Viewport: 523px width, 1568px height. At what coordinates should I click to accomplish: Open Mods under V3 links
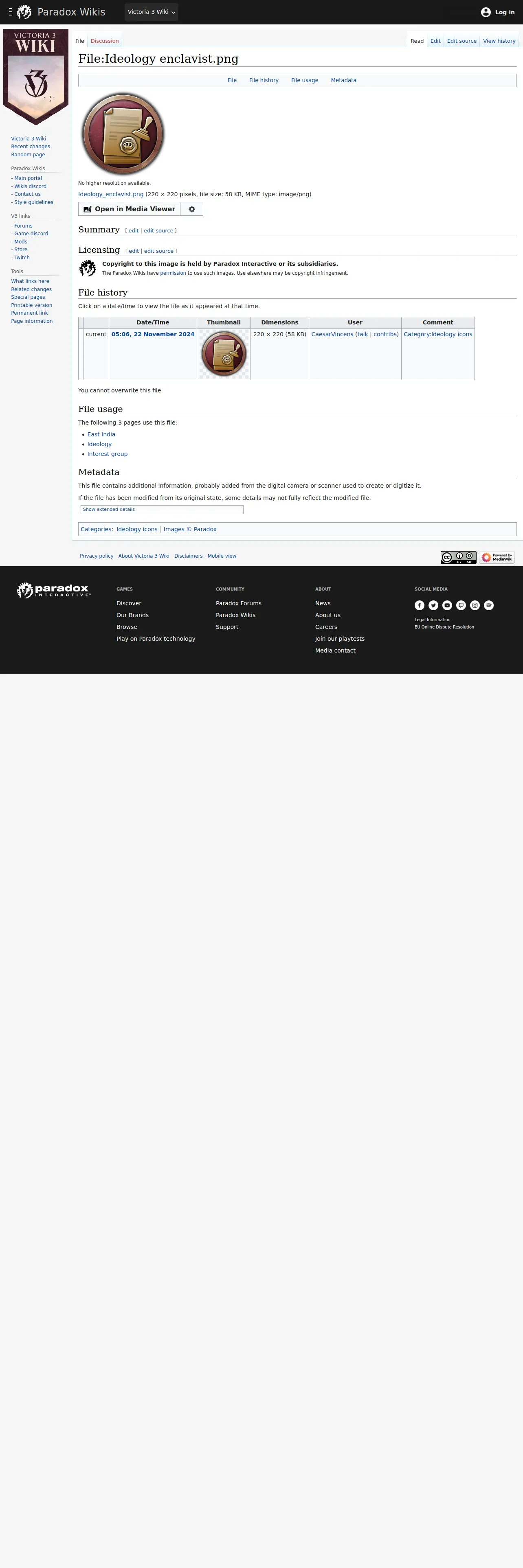pos(21,242)
